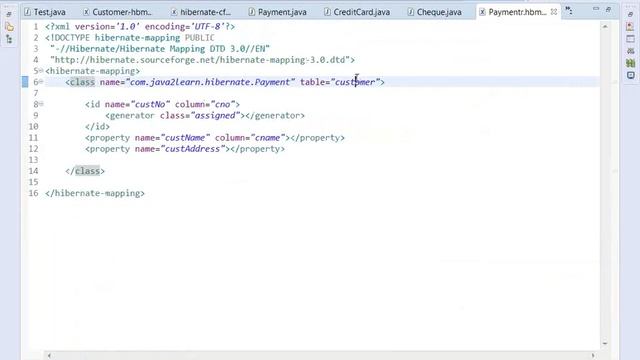Screen dimensions: 640x360
Task: Click the closing </hibernate-mapping> tag
Action: pyautogui.click(x=95, y=193)
